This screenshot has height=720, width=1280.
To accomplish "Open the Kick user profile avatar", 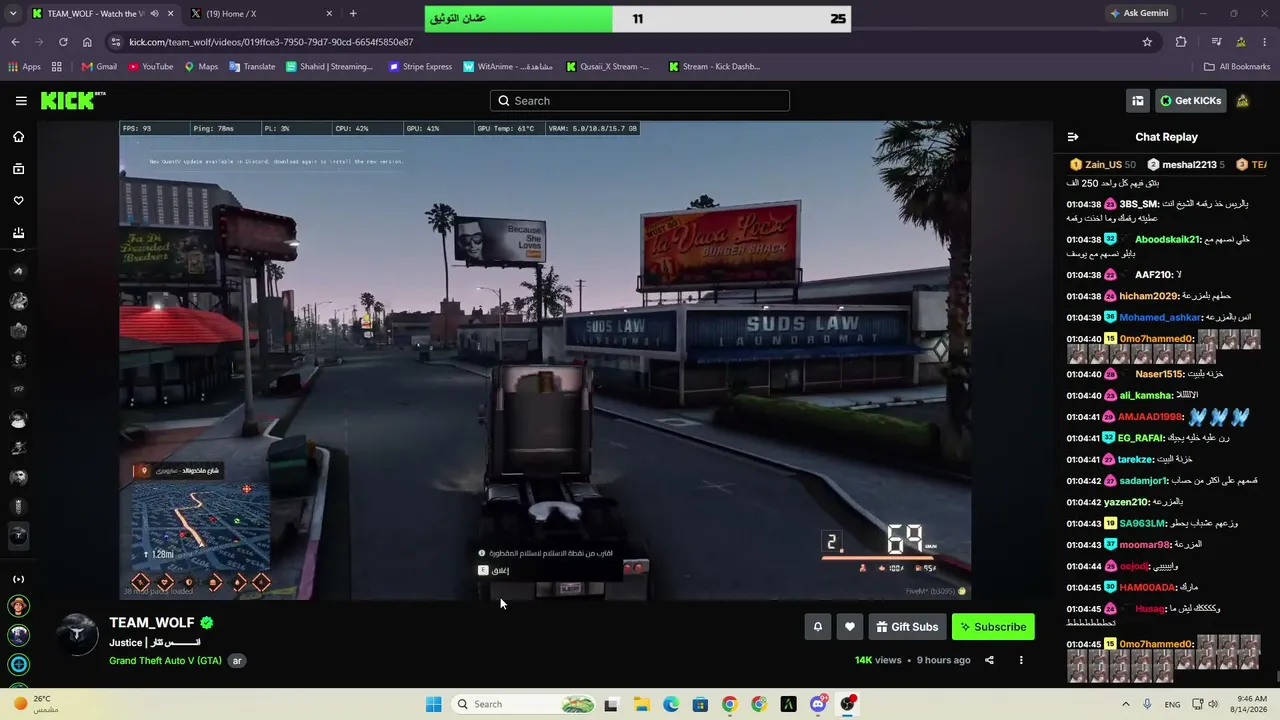I will [1243, 101].
